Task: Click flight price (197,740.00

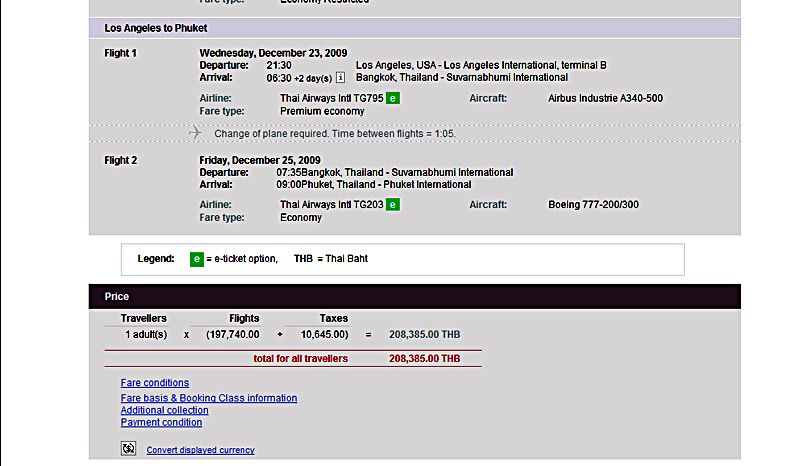Action: (x=233, y=334)
